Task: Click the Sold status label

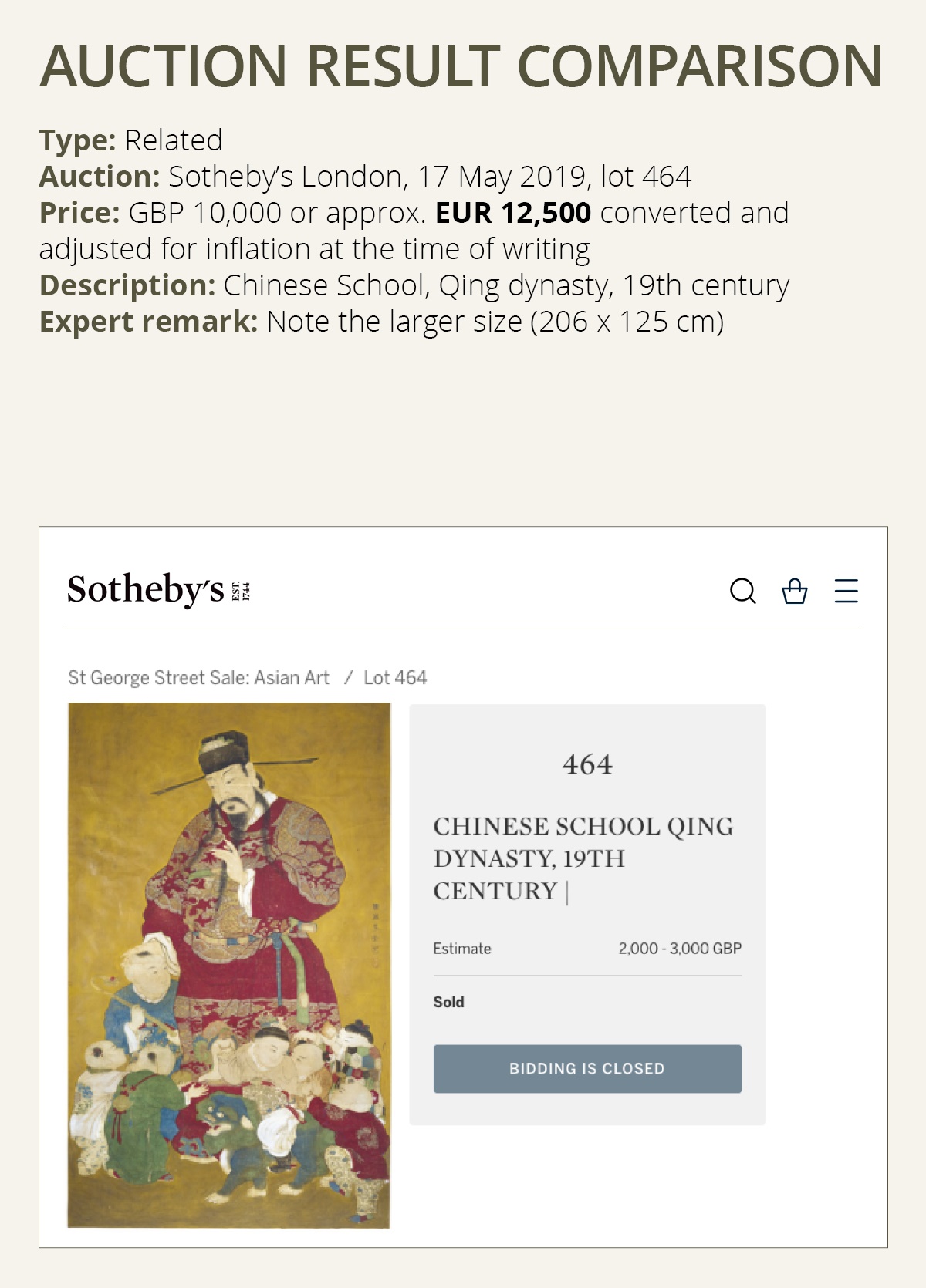Action: click(448, 1001)
